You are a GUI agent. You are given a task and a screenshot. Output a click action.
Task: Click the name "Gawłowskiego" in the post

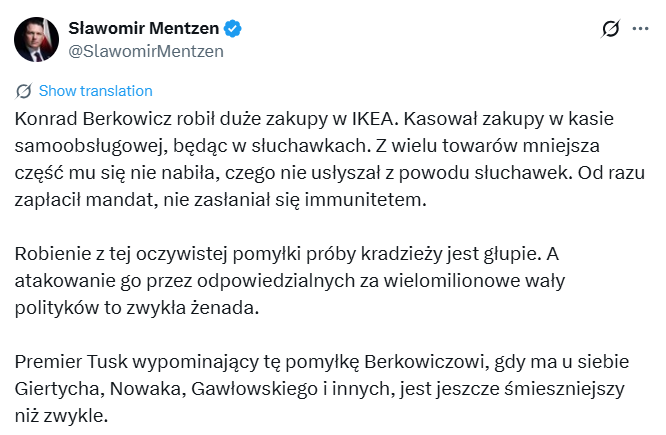point(247,387)
